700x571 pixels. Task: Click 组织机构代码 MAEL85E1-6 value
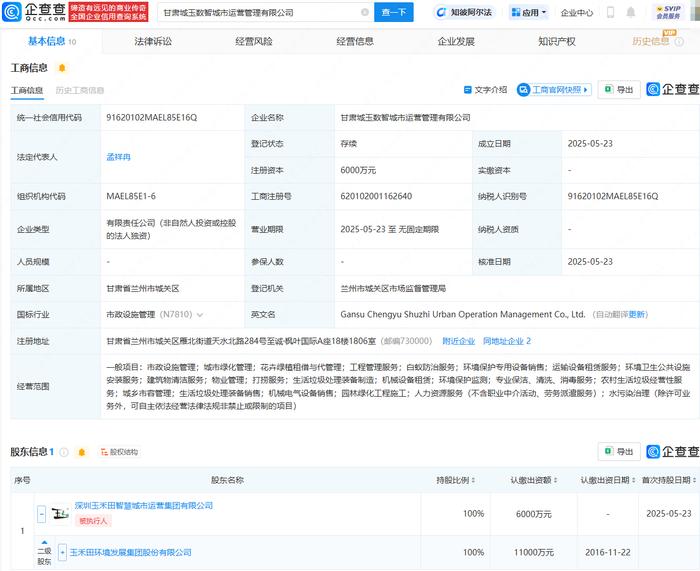(x=131, y=196)
